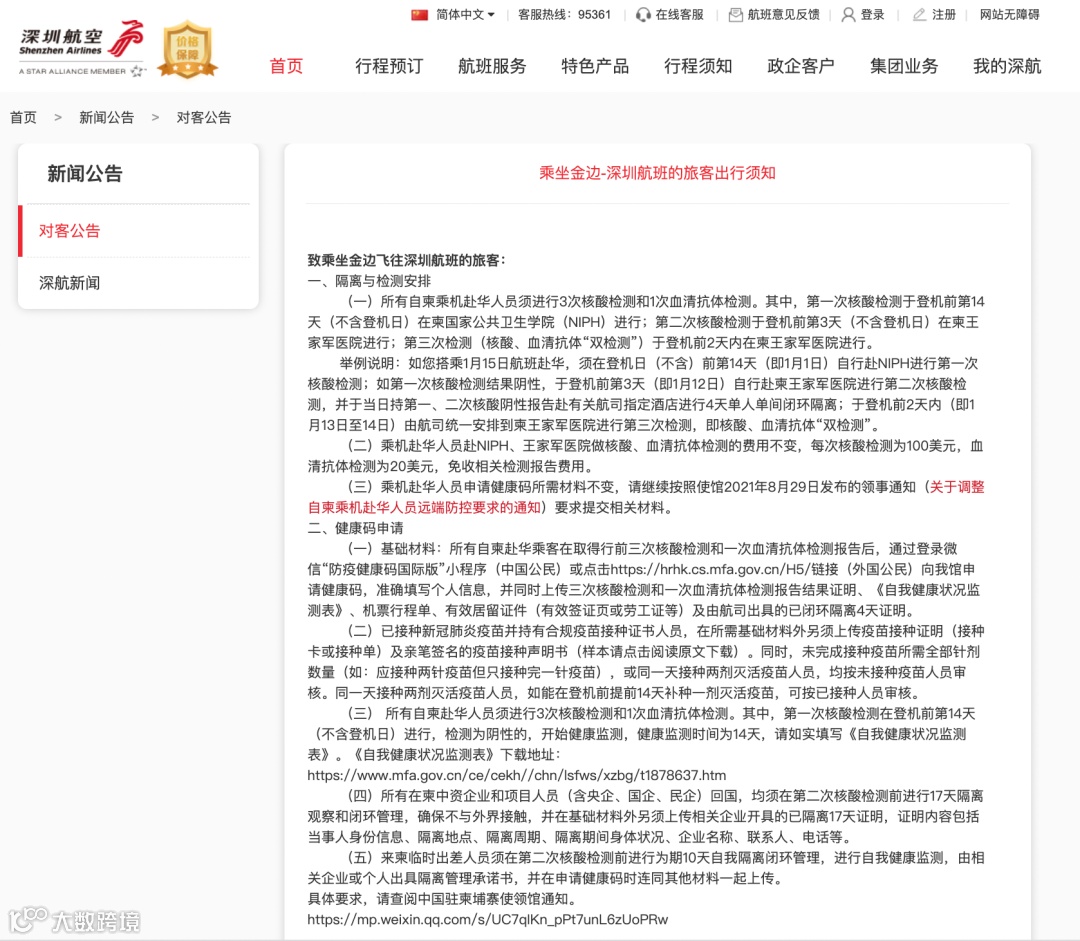Click the flight feedback icon
The image size is (1080, 941).
click(x=736, y=14)
